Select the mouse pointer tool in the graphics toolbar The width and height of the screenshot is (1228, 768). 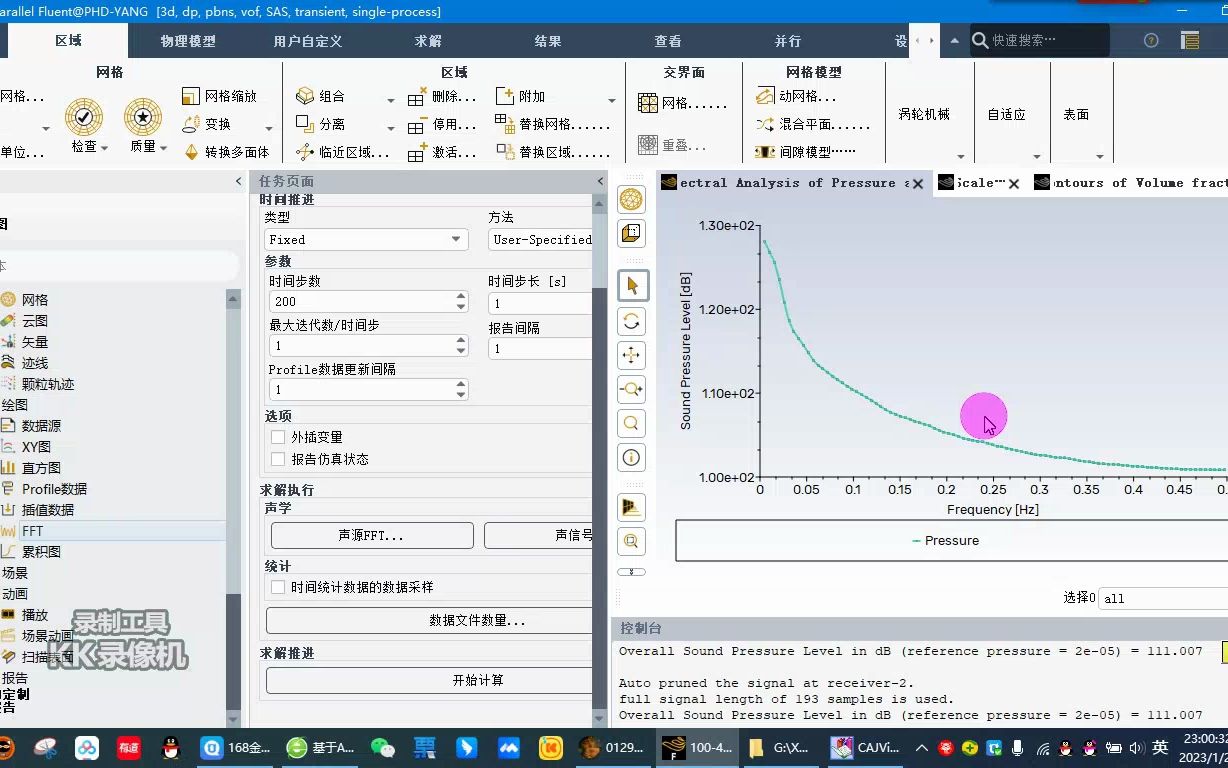tap(631, 285)
